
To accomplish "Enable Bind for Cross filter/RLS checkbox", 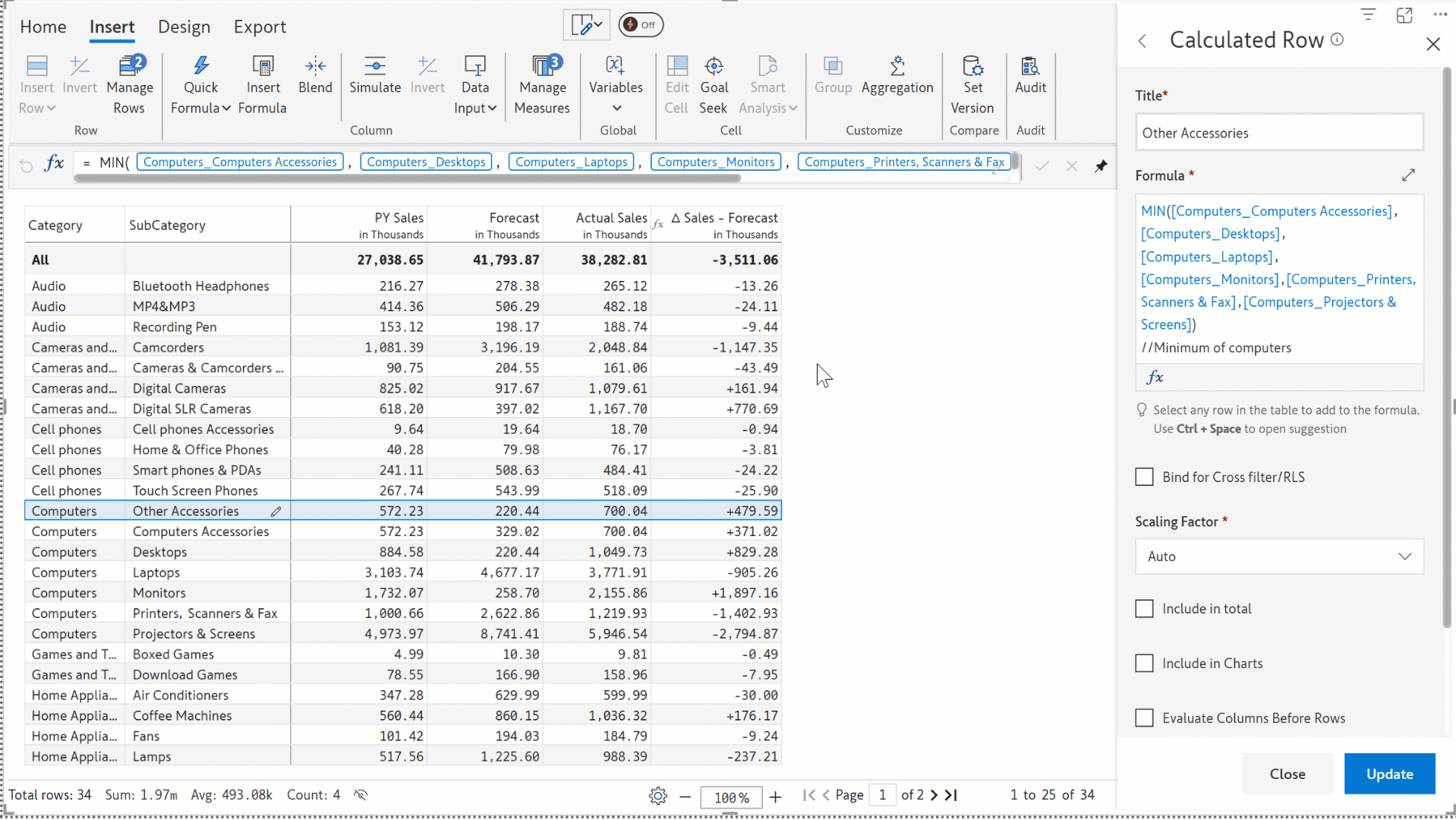I will 1144,477.
